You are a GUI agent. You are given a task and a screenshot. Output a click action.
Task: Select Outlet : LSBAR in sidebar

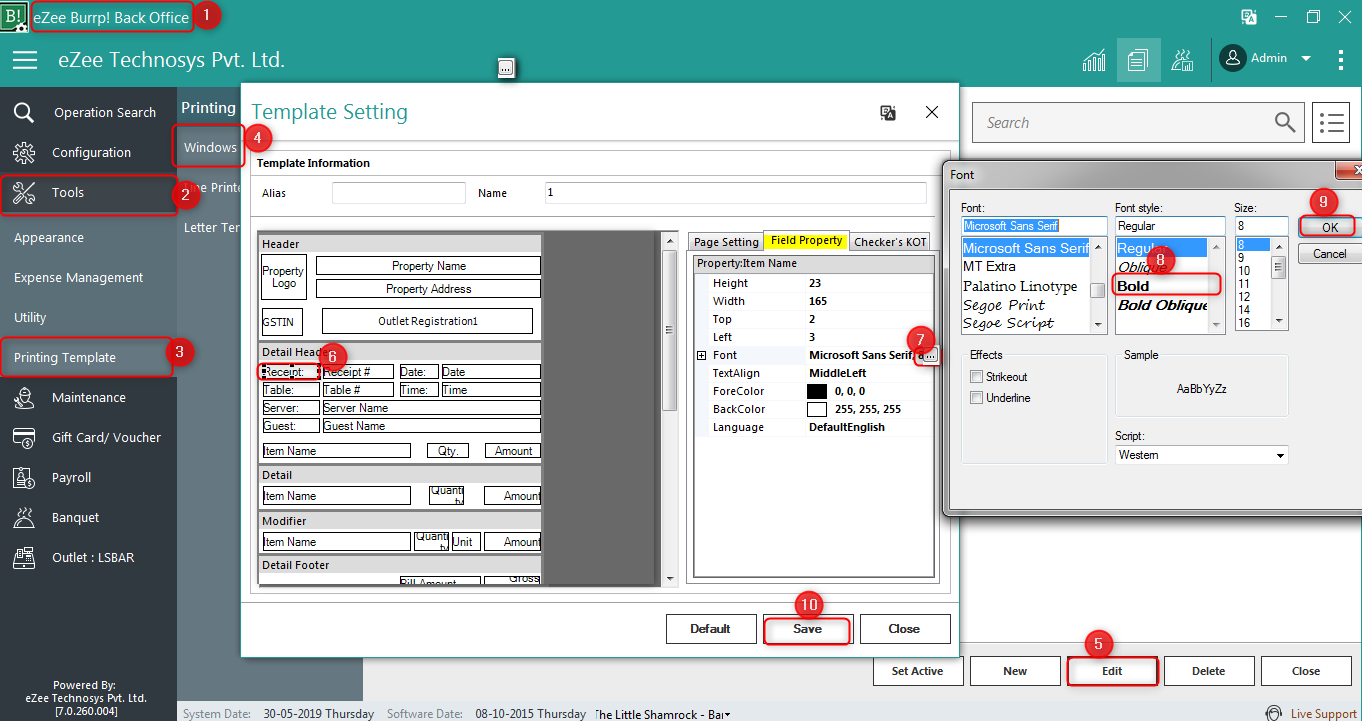tap(89, 558)
